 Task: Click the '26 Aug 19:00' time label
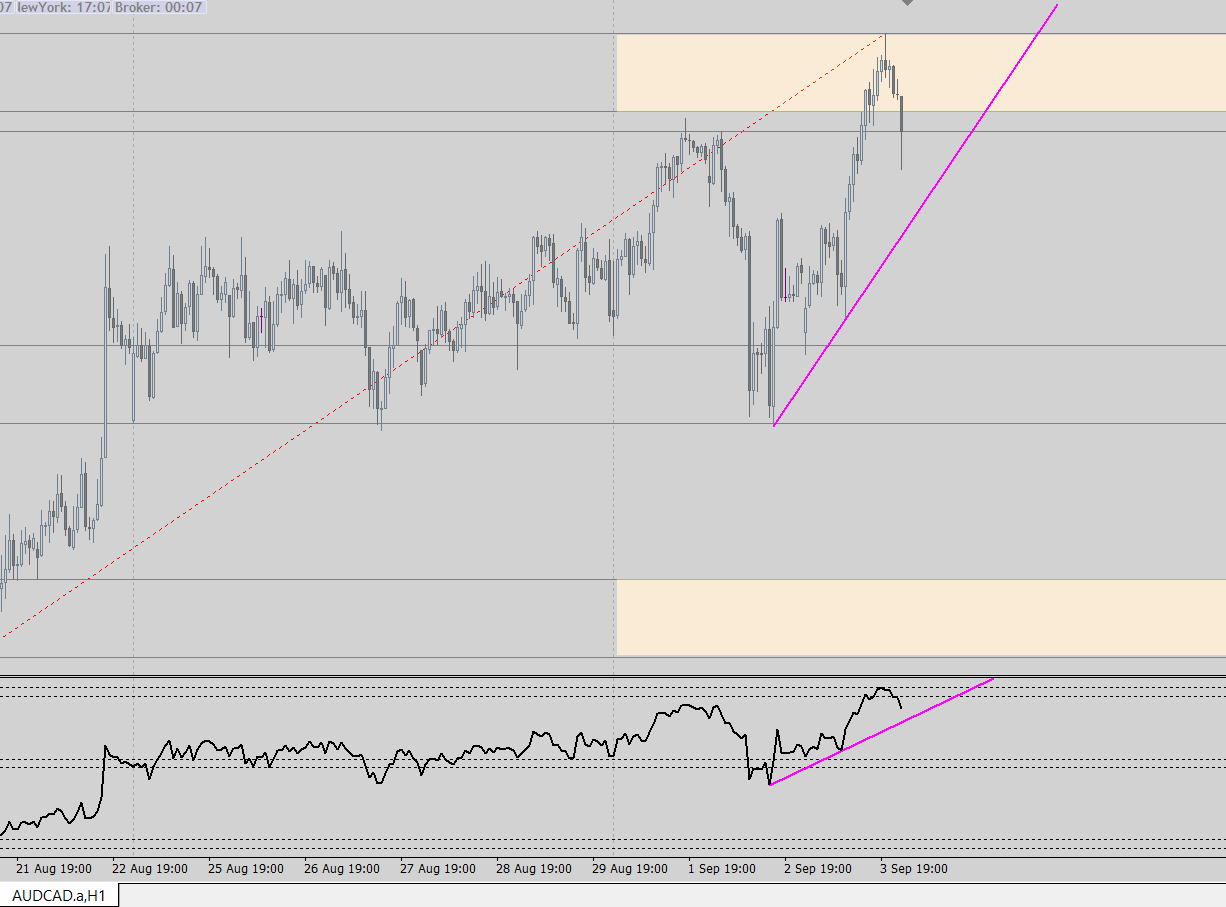click(x=341, y=868)
